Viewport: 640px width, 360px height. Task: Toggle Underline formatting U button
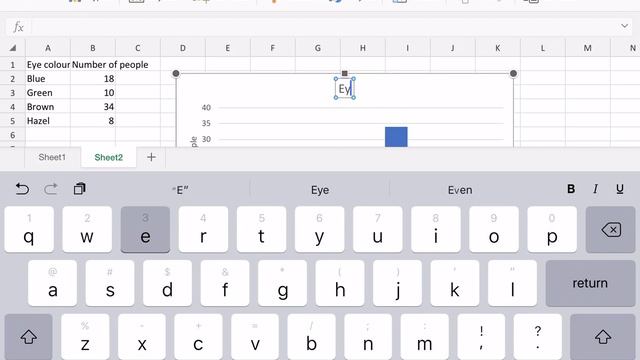[620, 189]
